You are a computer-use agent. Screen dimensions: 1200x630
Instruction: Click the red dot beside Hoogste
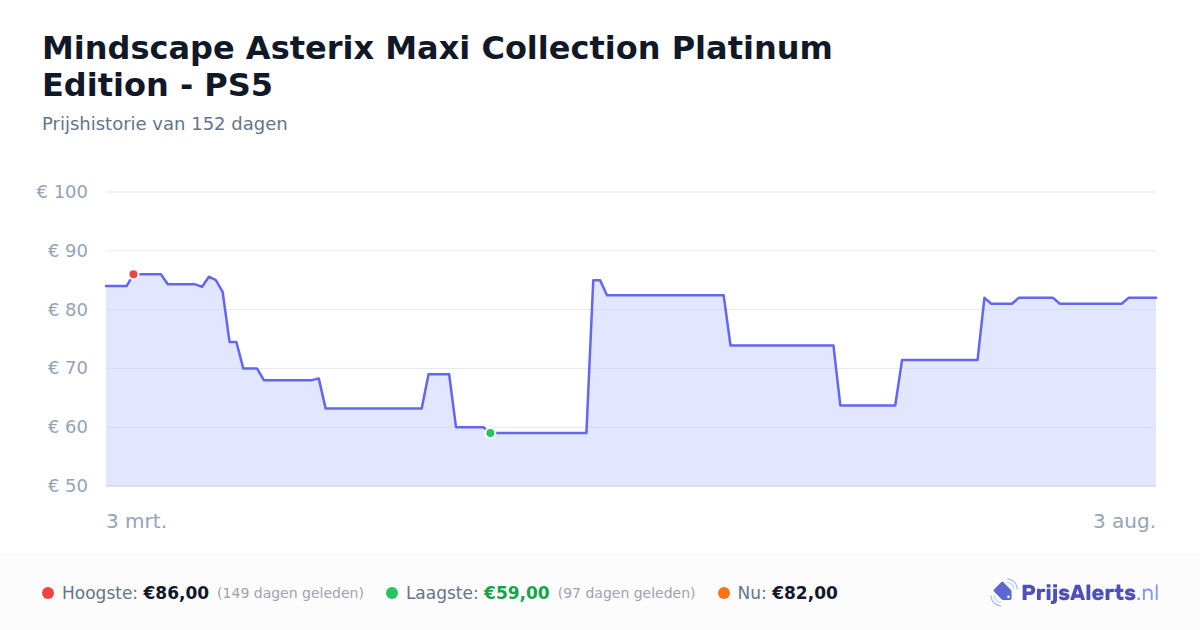click(x=48, y=593)
